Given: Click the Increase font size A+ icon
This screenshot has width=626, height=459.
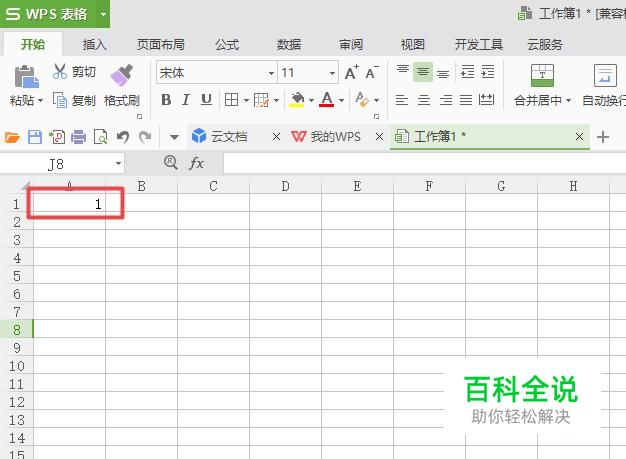Looking at the screenshot, I should click(x=351, y=73).
